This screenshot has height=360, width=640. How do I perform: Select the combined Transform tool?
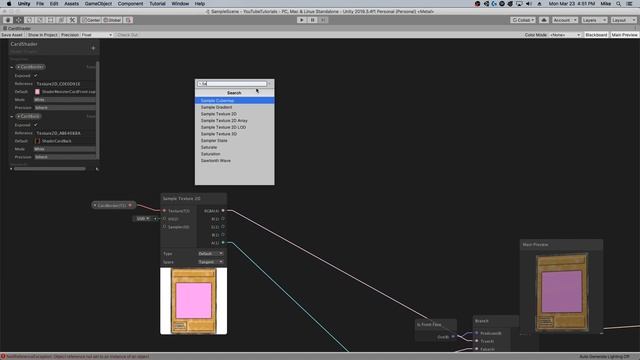pyautogui.click(x=61, y=20)
